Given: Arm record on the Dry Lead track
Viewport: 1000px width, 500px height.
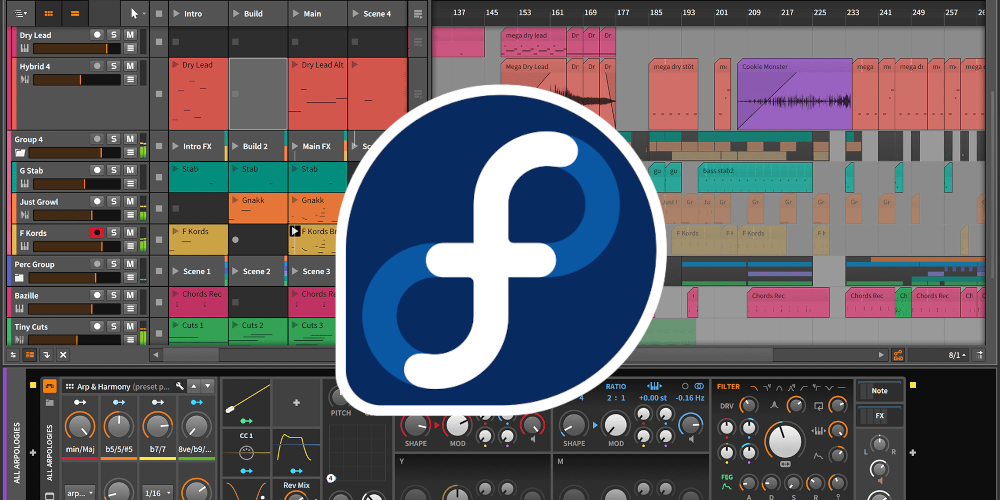Looking at the screenshot, I should (x=97, y=34).
